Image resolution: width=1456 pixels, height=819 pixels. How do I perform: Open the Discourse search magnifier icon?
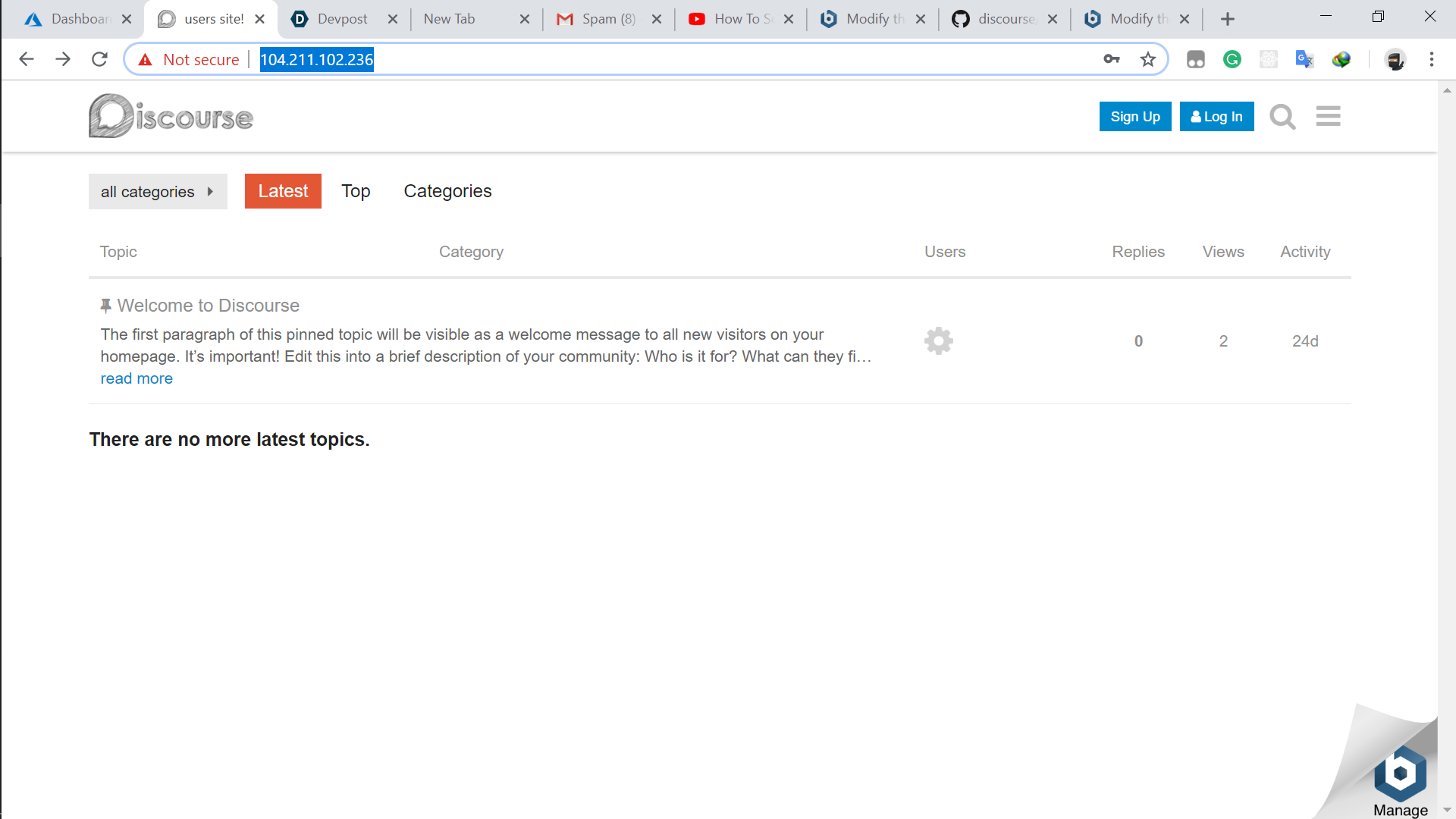pos(1282,117)
